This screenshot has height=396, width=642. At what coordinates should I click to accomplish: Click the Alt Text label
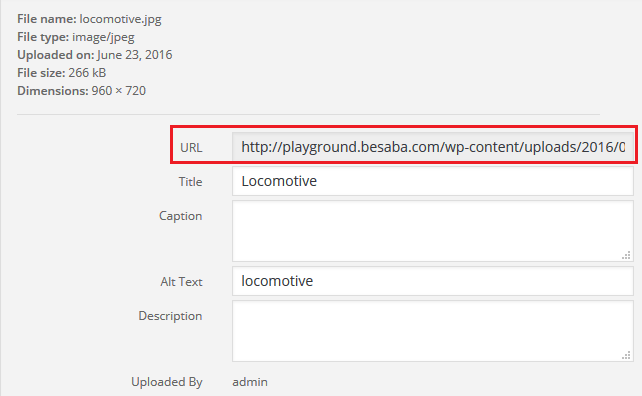181,282
